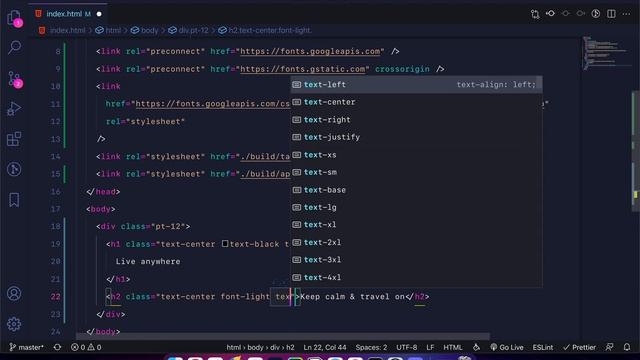Image resolution: width=640 pixels, height=360 pixels.
Task: Open the div.pt-12 breadcrumb segment
Action: pos(193,30)
